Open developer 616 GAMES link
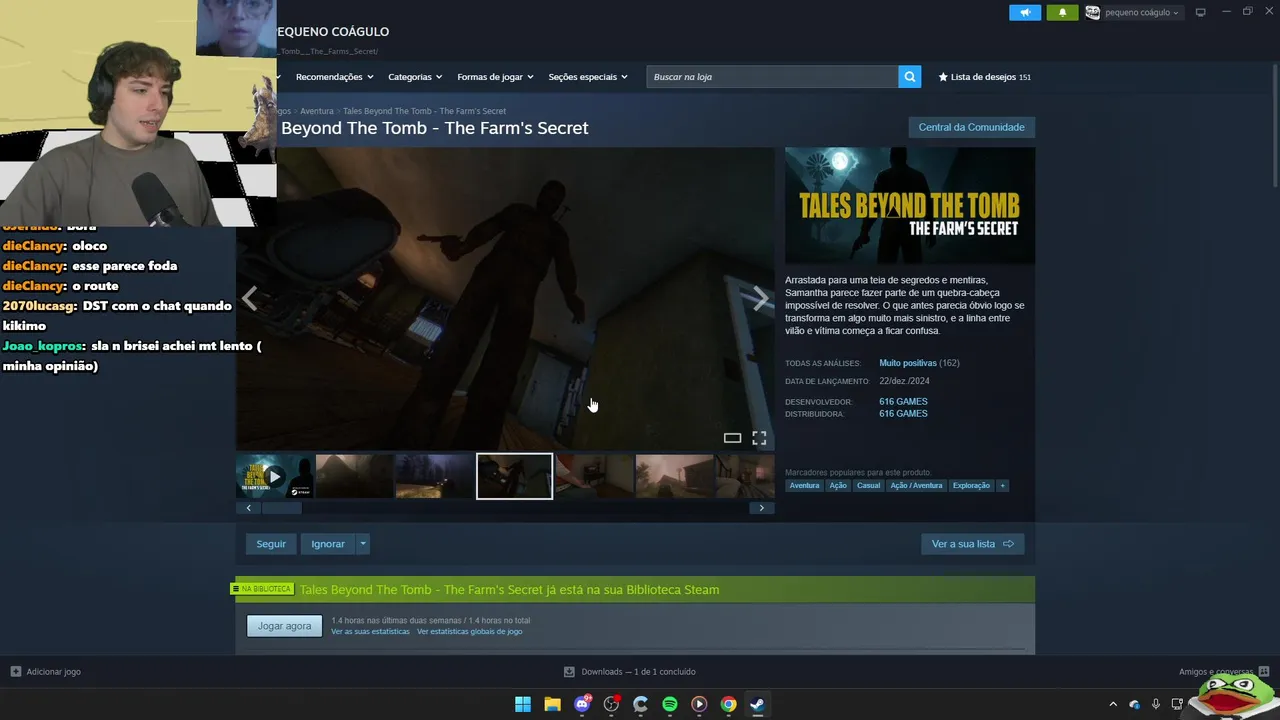The height and width of the screenshot is (720, 1280). [x=903, y=402]
